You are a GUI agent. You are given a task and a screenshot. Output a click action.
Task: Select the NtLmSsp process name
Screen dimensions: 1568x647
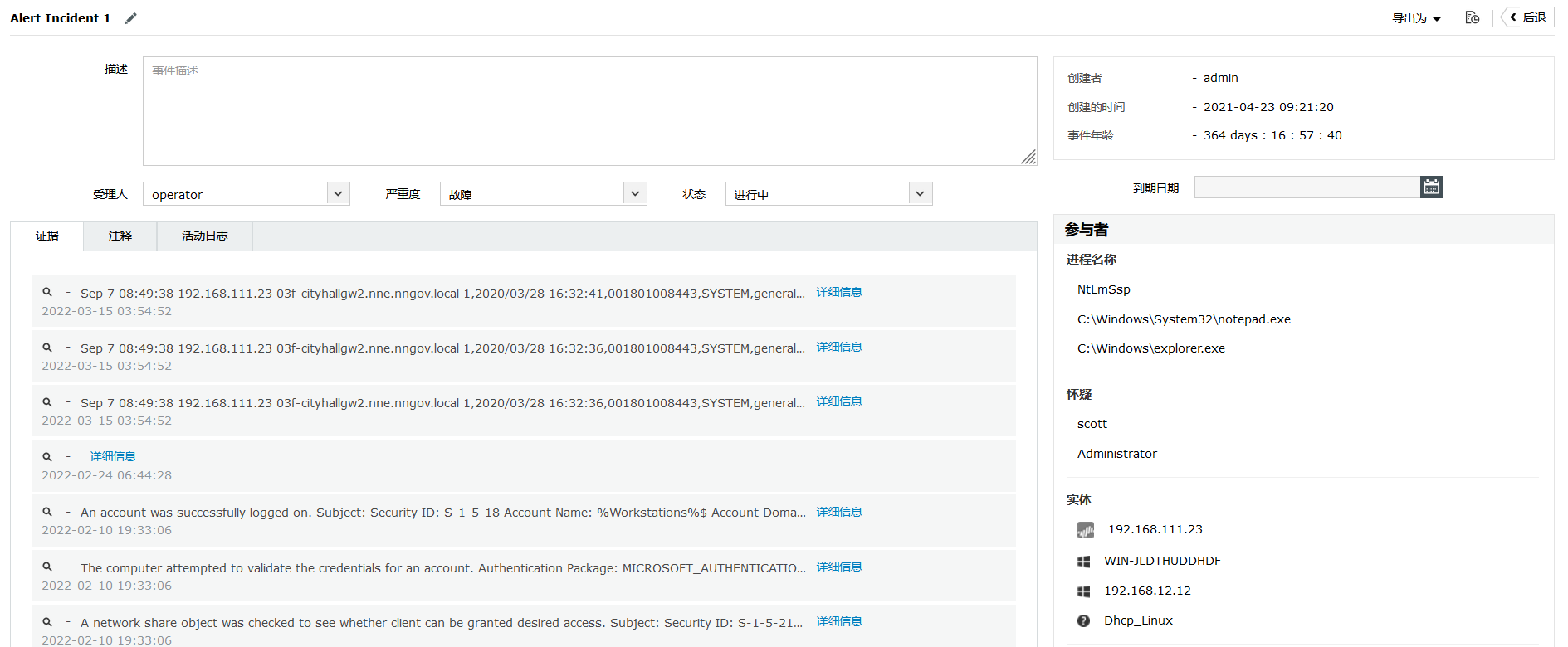coord(1104,289)
